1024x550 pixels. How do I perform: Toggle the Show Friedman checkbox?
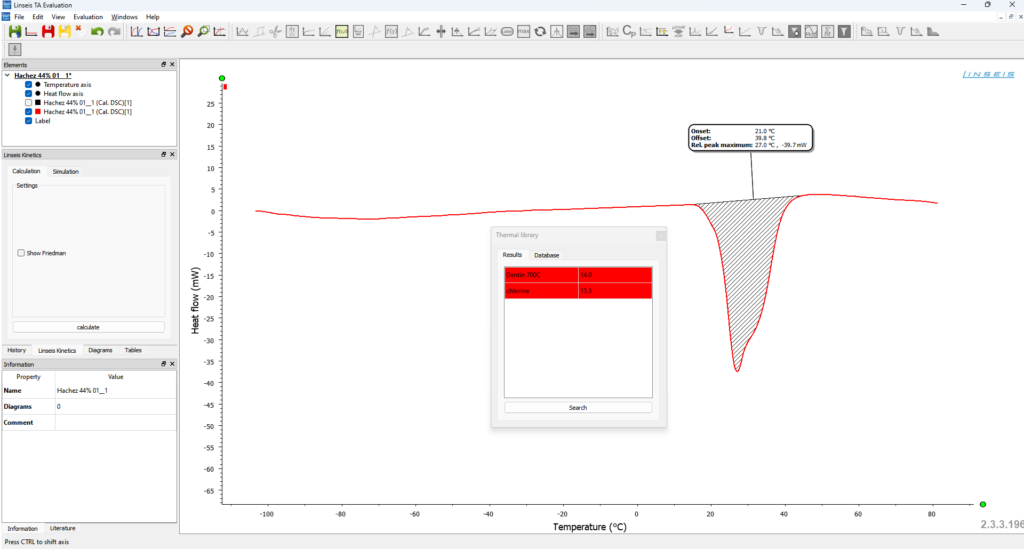point(21,253)
